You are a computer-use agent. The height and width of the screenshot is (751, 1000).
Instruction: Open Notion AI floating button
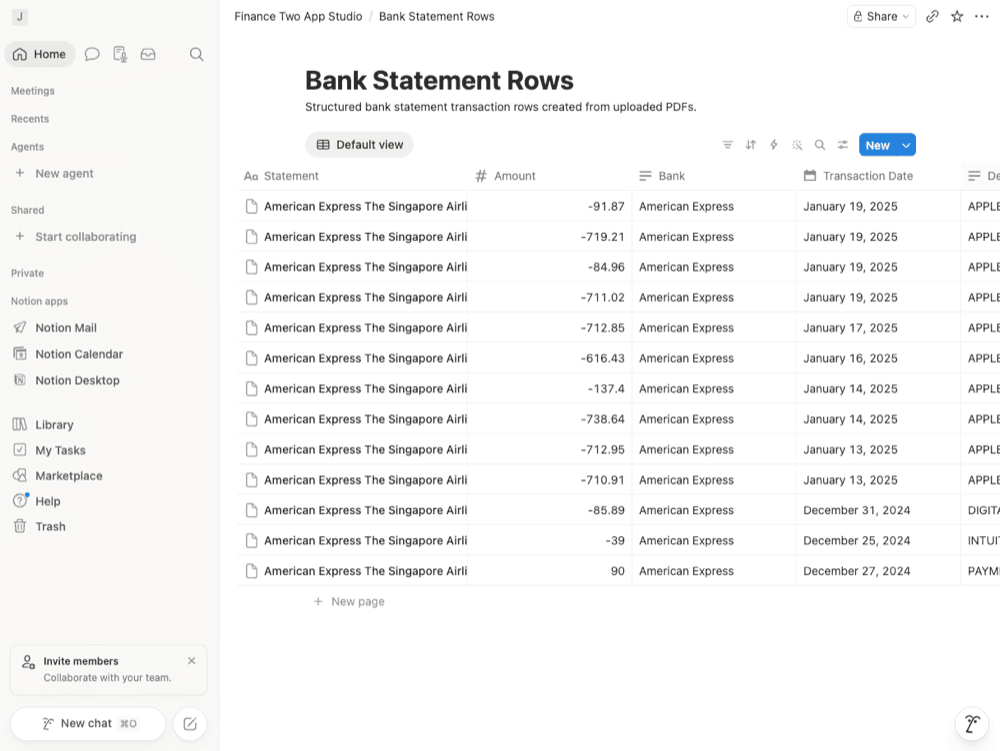(x=972, y=724)
